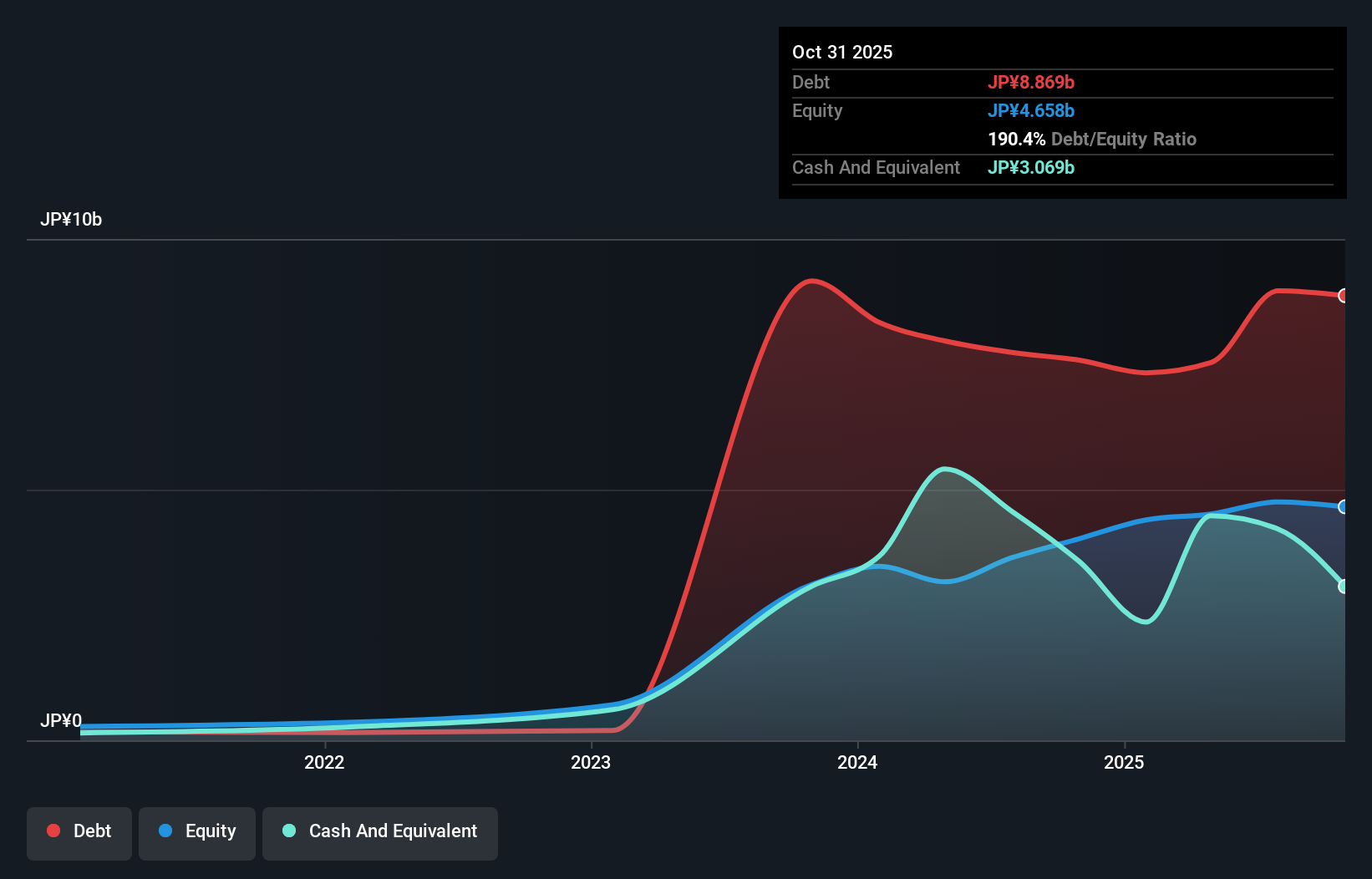Open the Debt row in the data panel
This screenshot has width=1372, height=879.
click(810, 82)
